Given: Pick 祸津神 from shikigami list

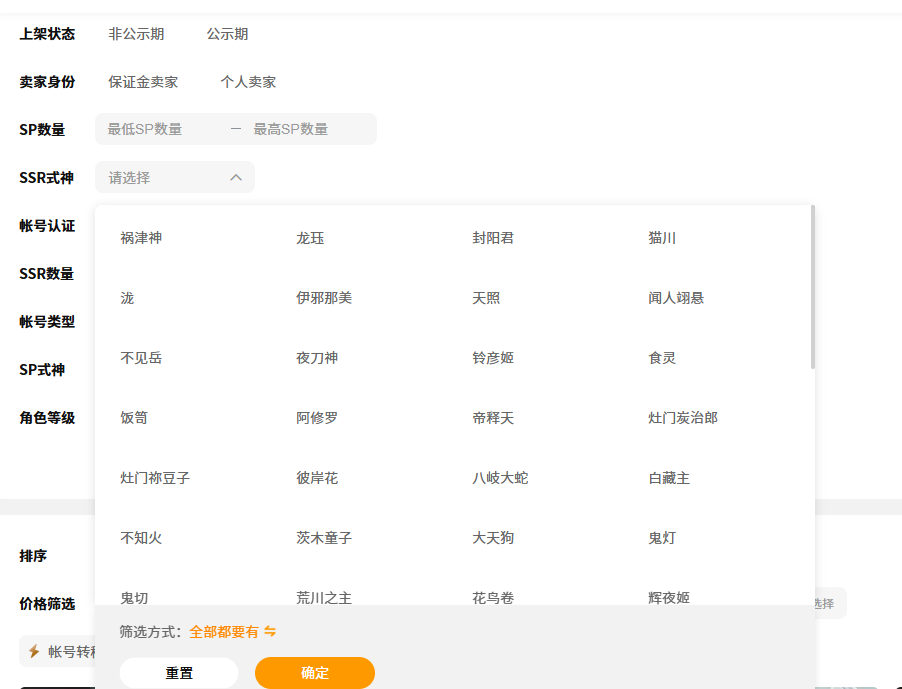Looking at the screenshot, I should (x=141, y=238).
